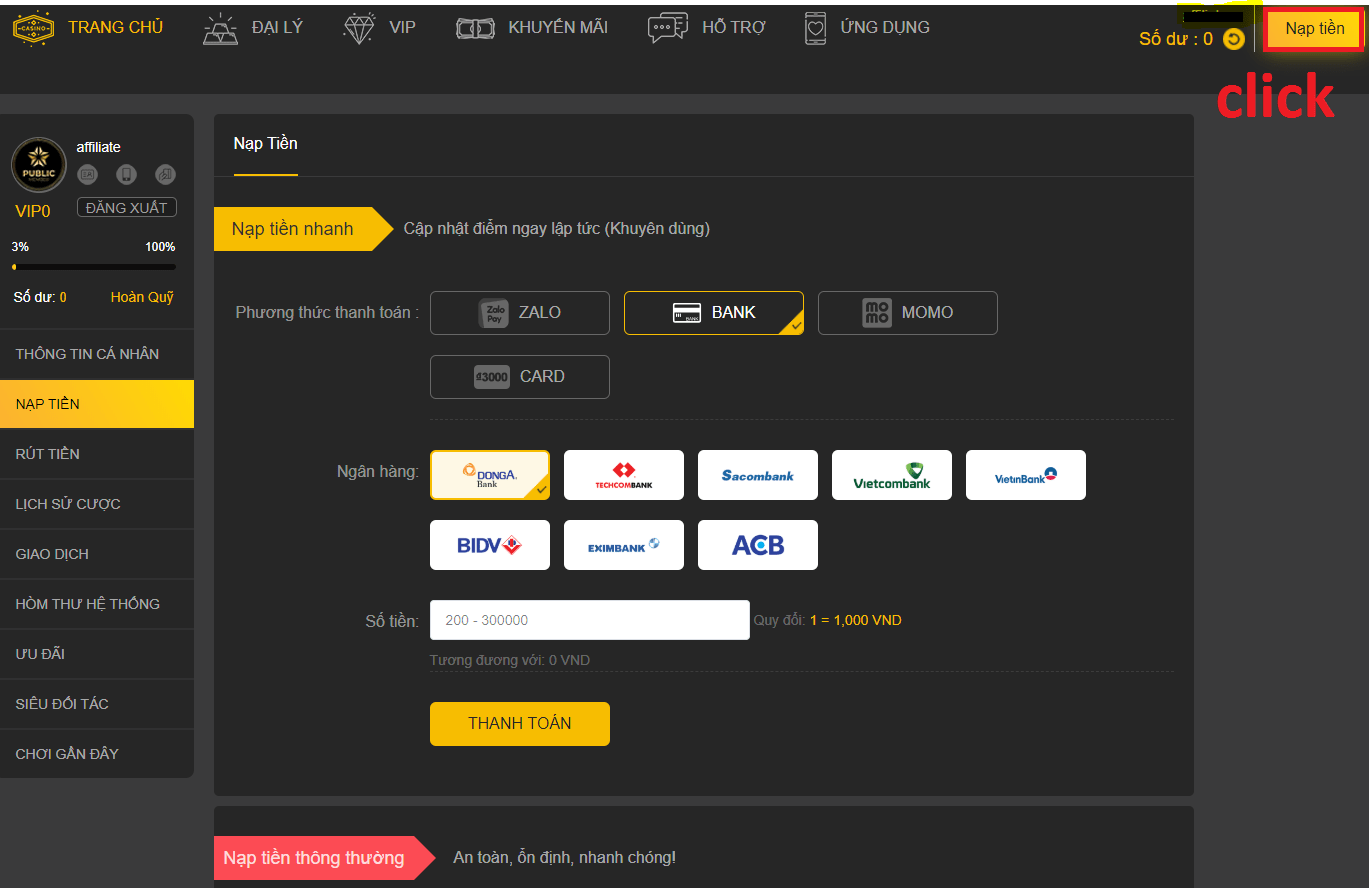Choose Sacombank
Viewport: 1369px width, 888px height.
758,475
